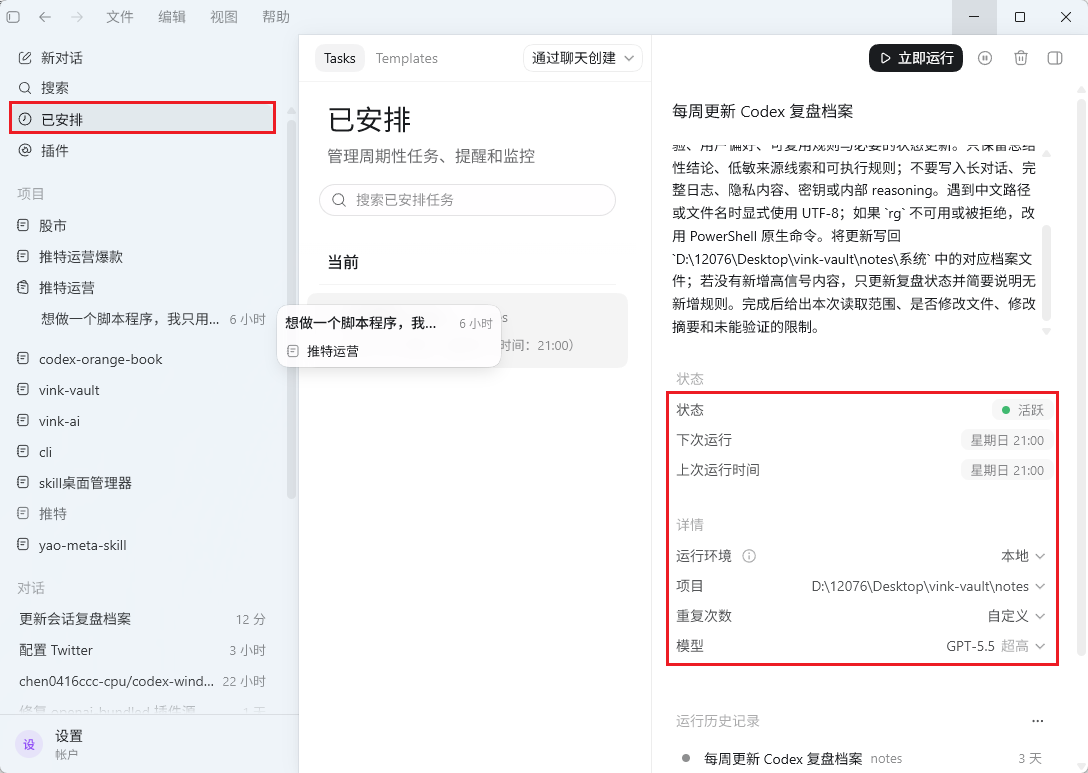Image resolution: width=1088 pixels, height=773 pixels.
Task: Open conversation 配置 Twitter
Action: 142,650
